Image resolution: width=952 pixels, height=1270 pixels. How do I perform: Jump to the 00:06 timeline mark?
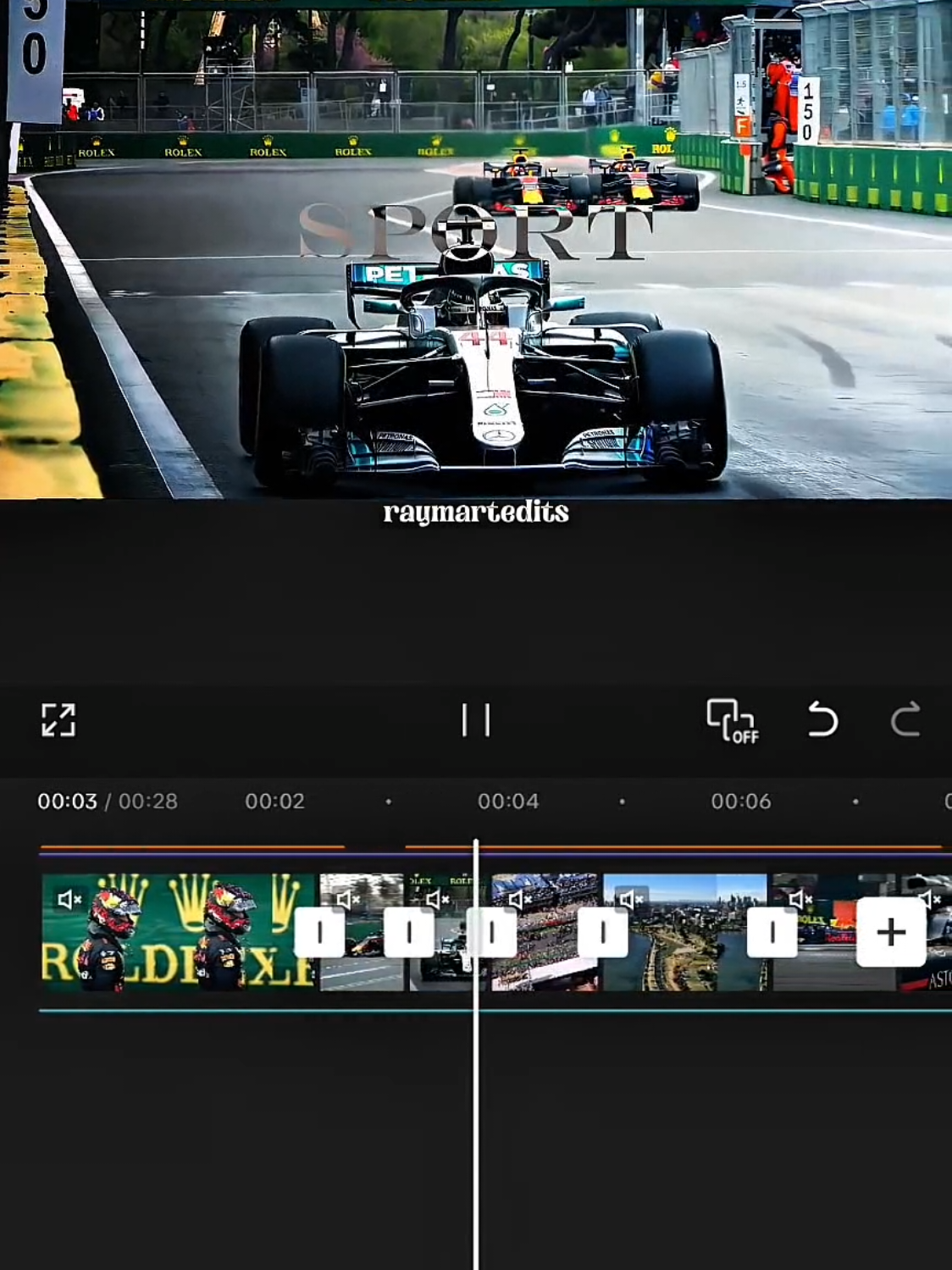(x=741, y=801)
